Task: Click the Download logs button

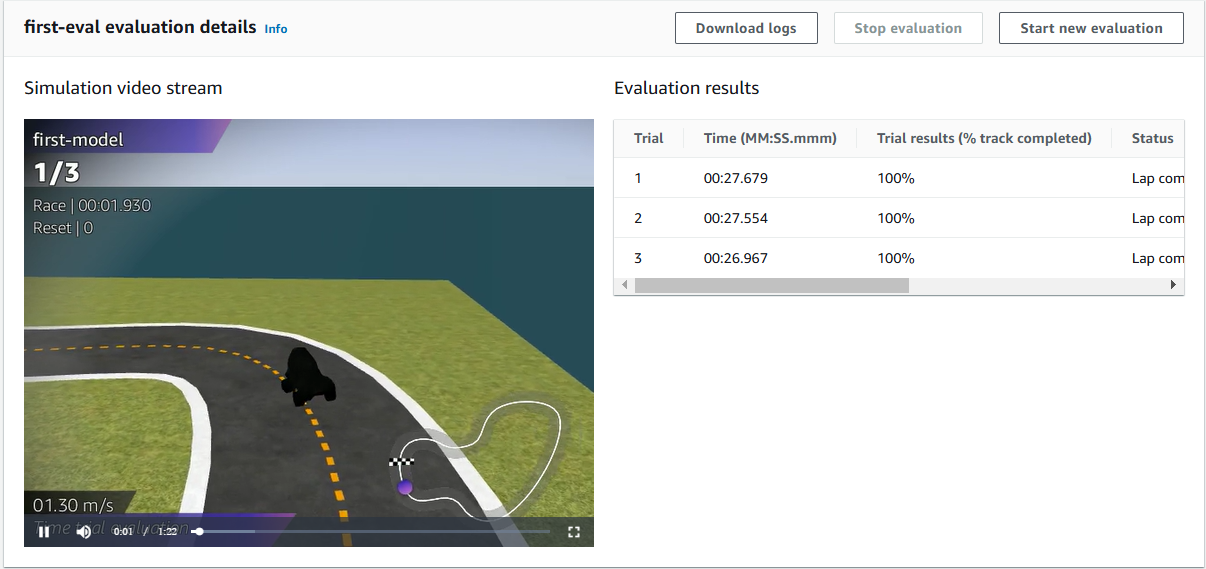Action: click(x=746, y=28)
